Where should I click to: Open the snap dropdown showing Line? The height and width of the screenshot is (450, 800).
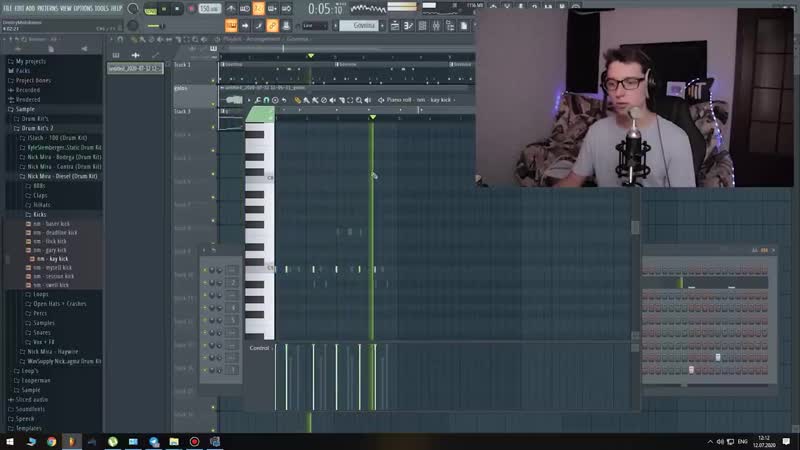pos(314,26)
